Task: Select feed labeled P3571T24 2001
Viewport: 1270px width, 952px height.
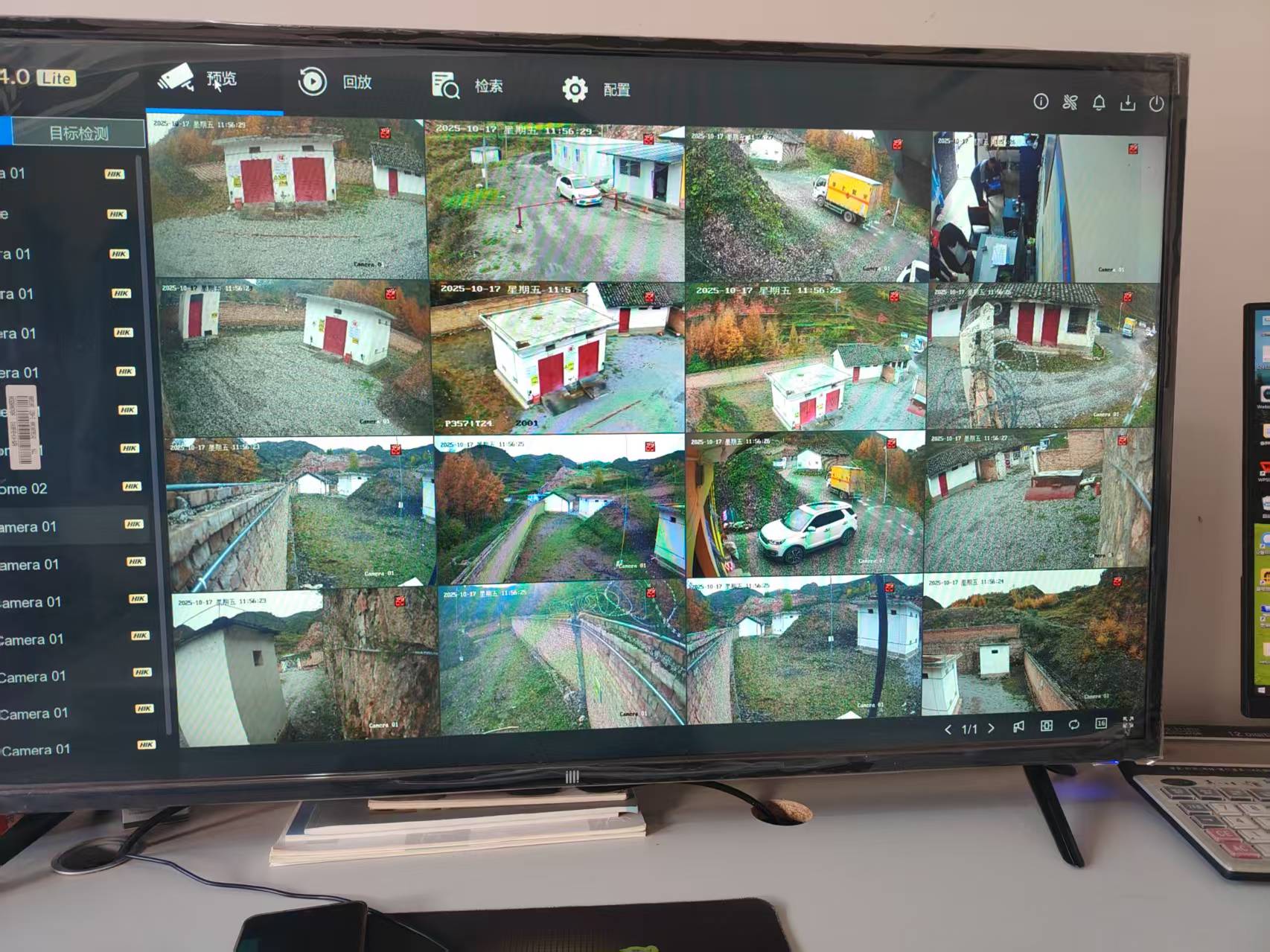Action: click(x=557, y=357)
